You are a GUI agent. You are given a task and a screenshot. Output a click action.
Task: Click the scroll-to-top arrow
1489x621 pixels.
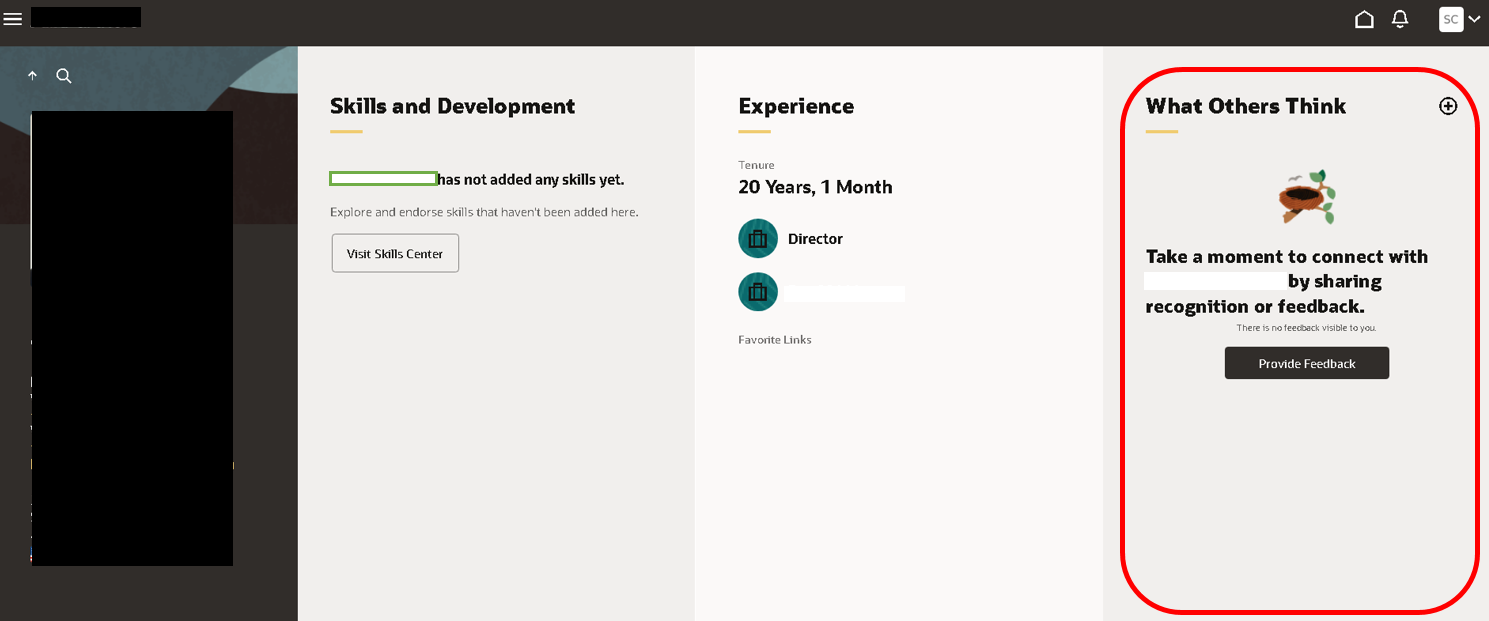click(32, 75)
